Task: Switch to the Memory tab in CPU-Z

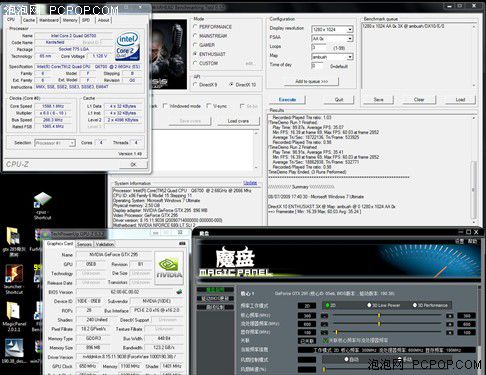Action: [70, 20]
